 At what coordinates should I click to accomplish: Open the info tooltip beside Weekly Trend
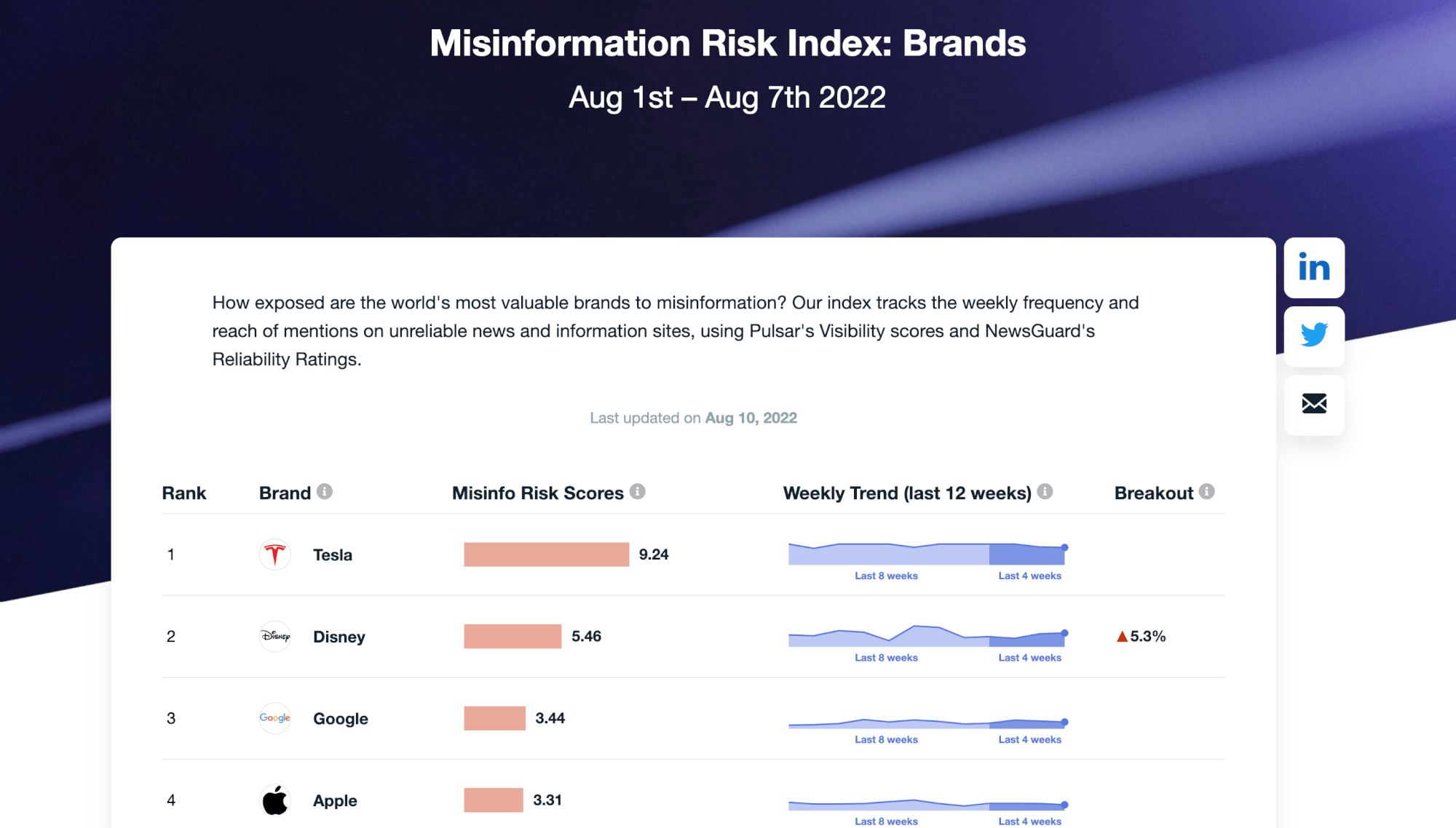(x=1045, y=490)
